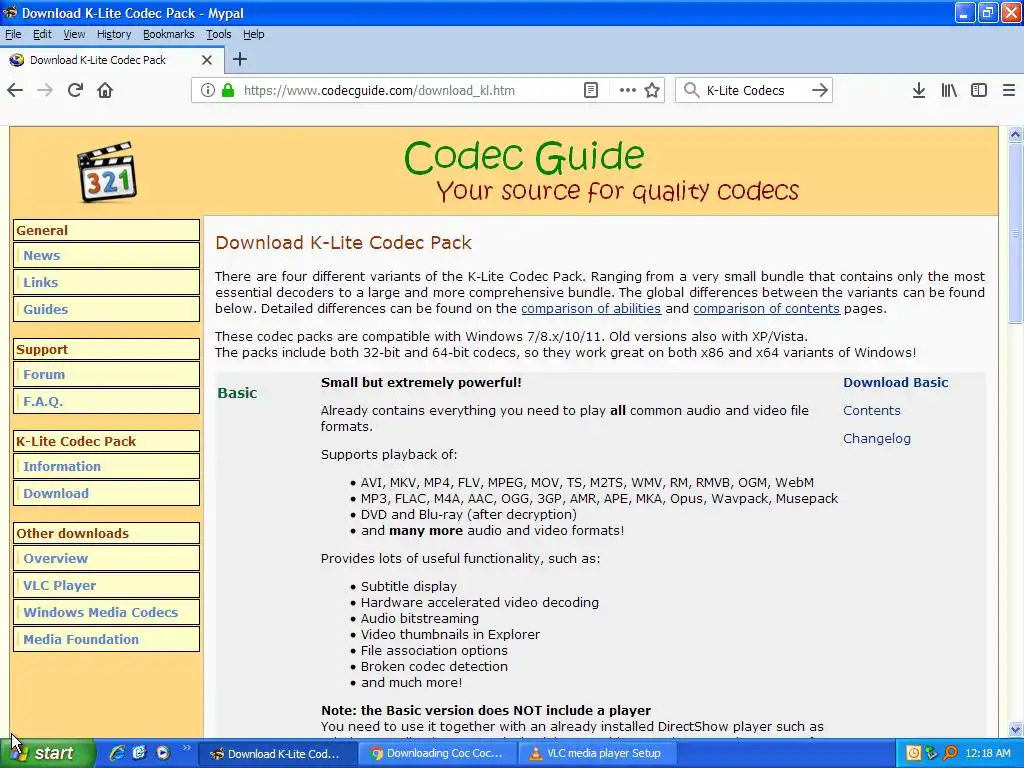Open the View menu
Viewport: 1024px width, 768px height.
click(74, 34)
